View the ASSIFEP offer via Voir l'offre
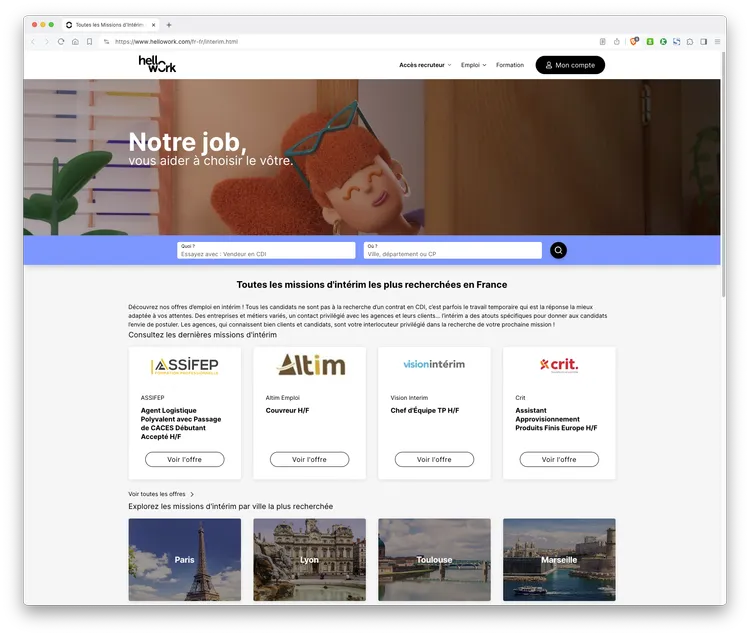Viewport: 750px width, 636px height. [x=185, y=460]
